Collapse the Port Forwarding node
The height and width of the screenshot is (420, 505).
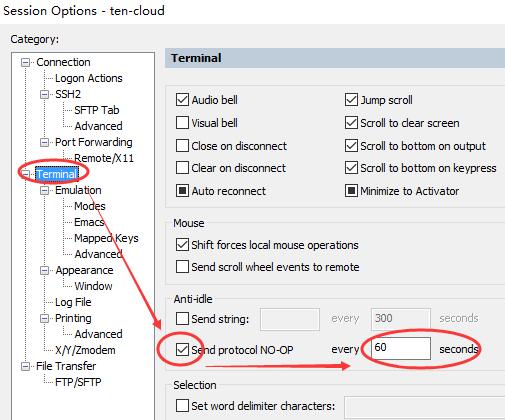pos(44,142)
